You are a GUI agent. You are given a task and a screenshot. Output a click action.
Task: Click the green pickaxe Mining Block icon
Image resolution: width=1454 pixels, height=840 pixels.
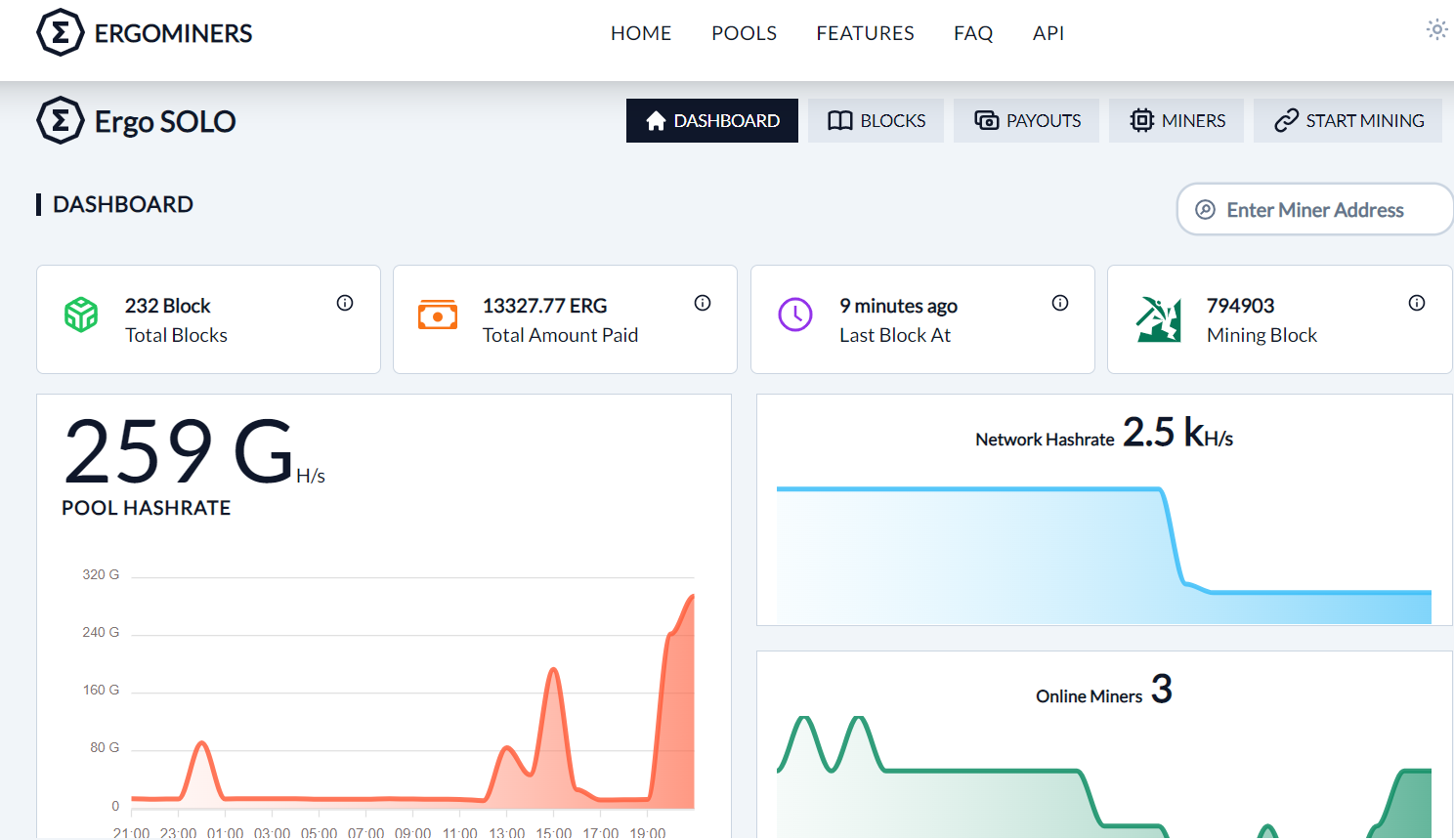[x=1158, y=319]
